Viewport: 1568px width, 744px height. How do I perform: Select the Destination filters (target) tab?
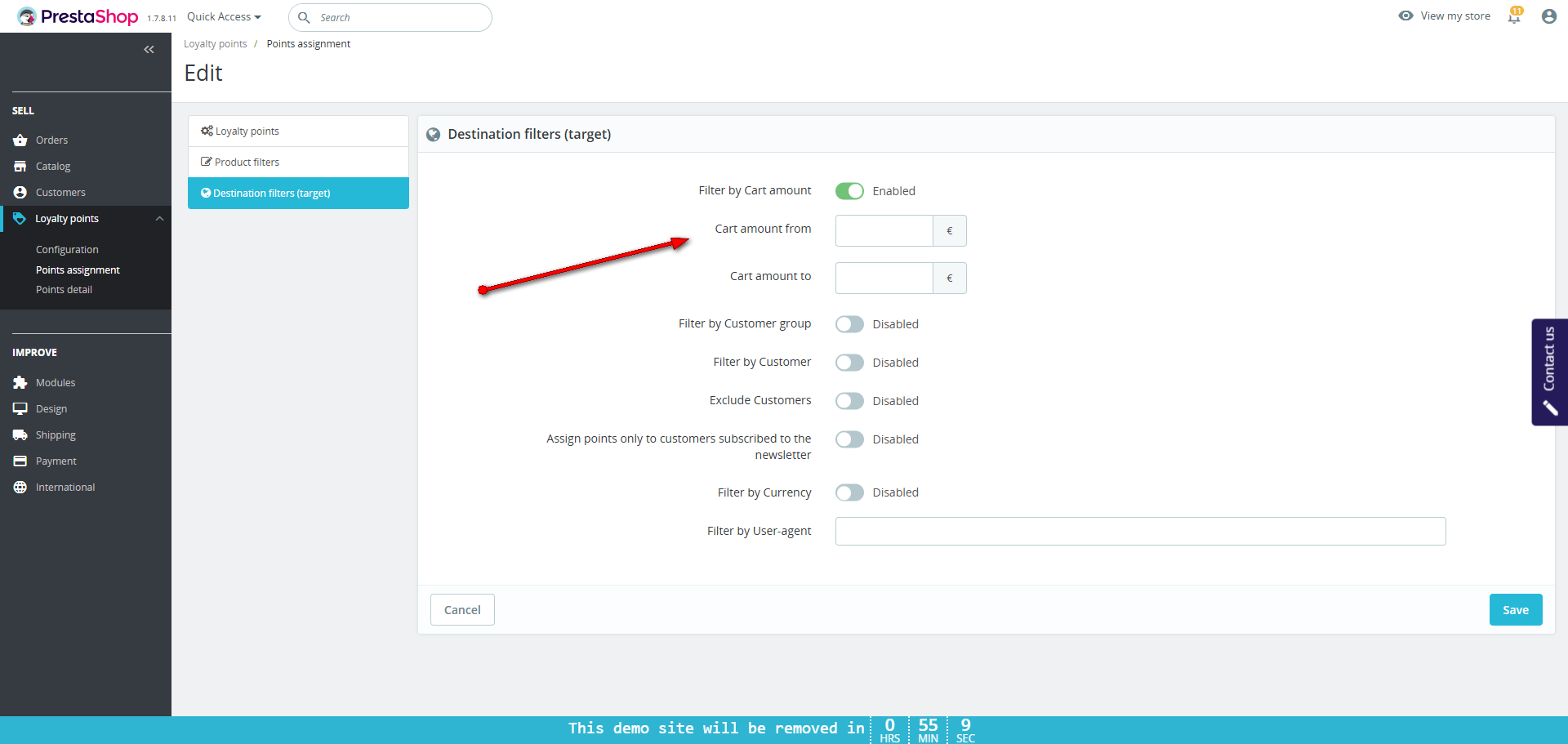pyautogui.click(x=298, y=194)
